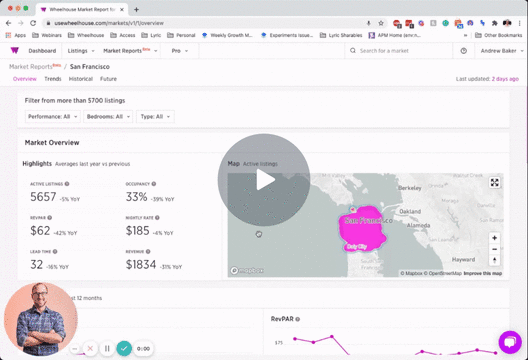Switch to the Trends tab

(53, 79)
